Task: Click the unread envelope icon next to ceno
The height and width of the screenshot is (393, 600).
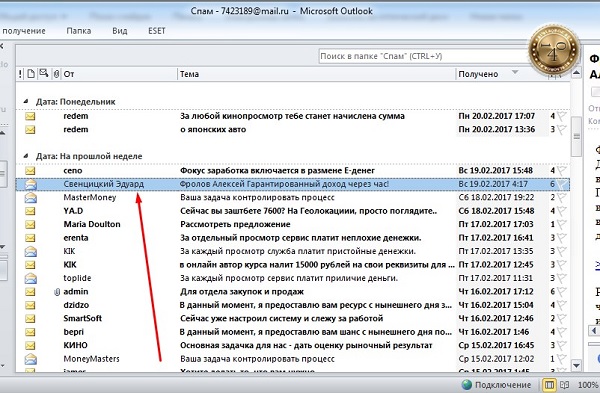Action: 30,171
